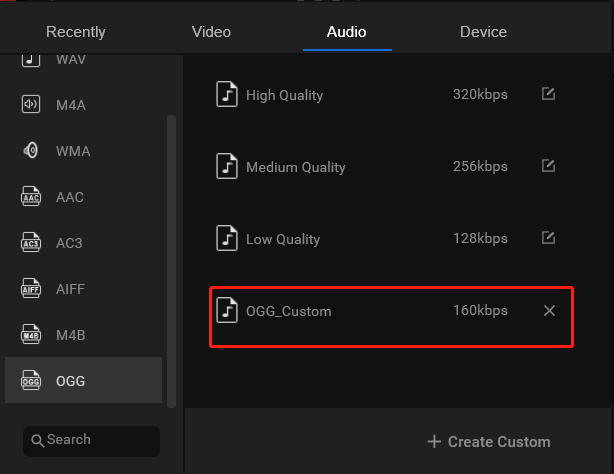Click the WMA speaker icon
The width and height of the screenshot is (614, 474).
(x=31, y=150)
